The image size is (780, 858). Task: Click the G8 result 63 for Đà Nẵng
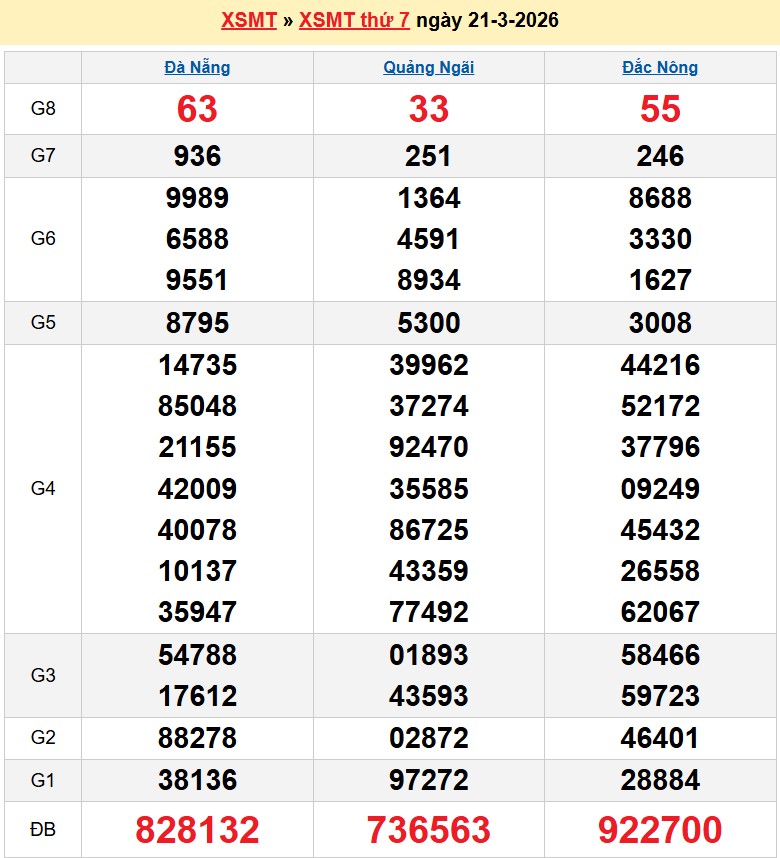197,109
